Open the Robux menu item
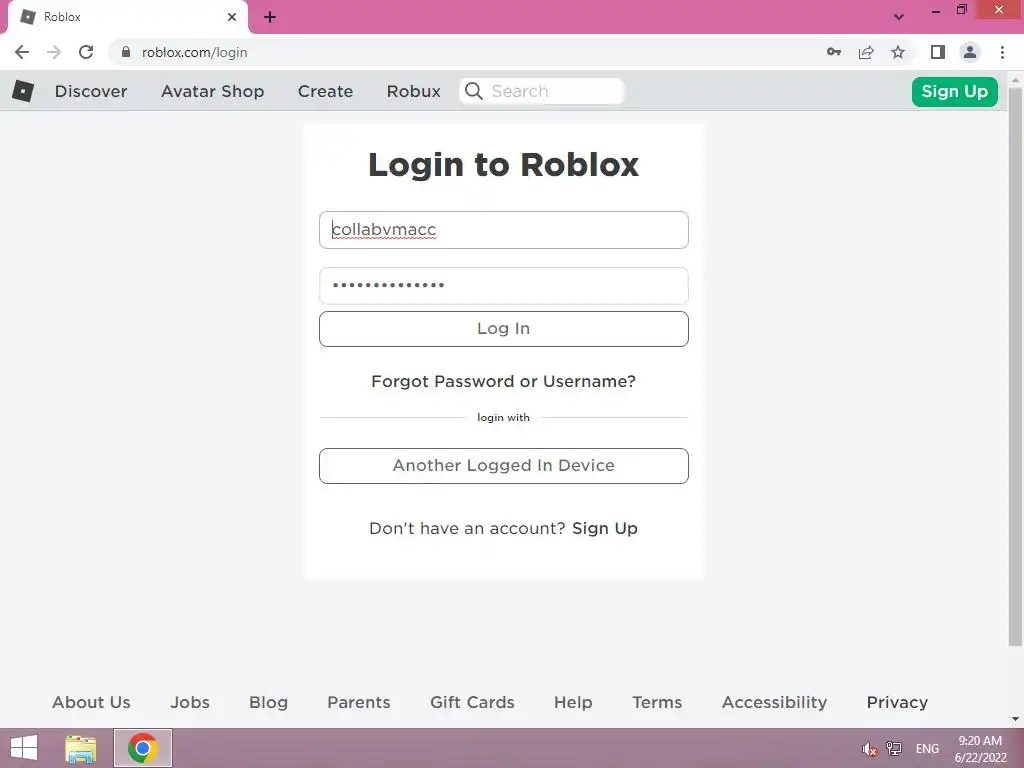This screenshot has height=768, width=1024. [x=413, y=91]
